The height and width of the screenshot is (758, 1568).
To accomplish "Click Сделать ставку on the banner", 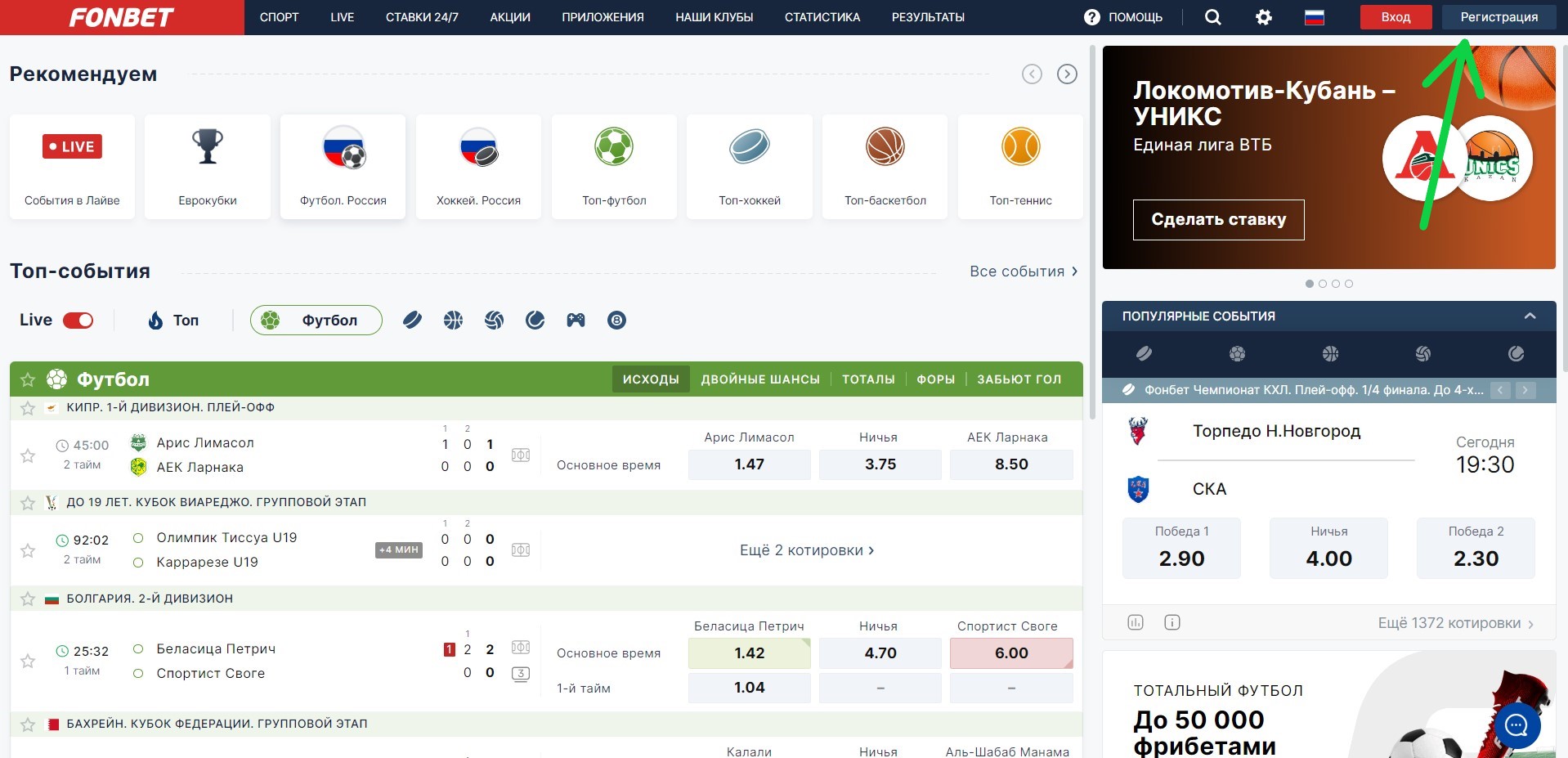I will pyautogui.click(x=1218, y=220).
